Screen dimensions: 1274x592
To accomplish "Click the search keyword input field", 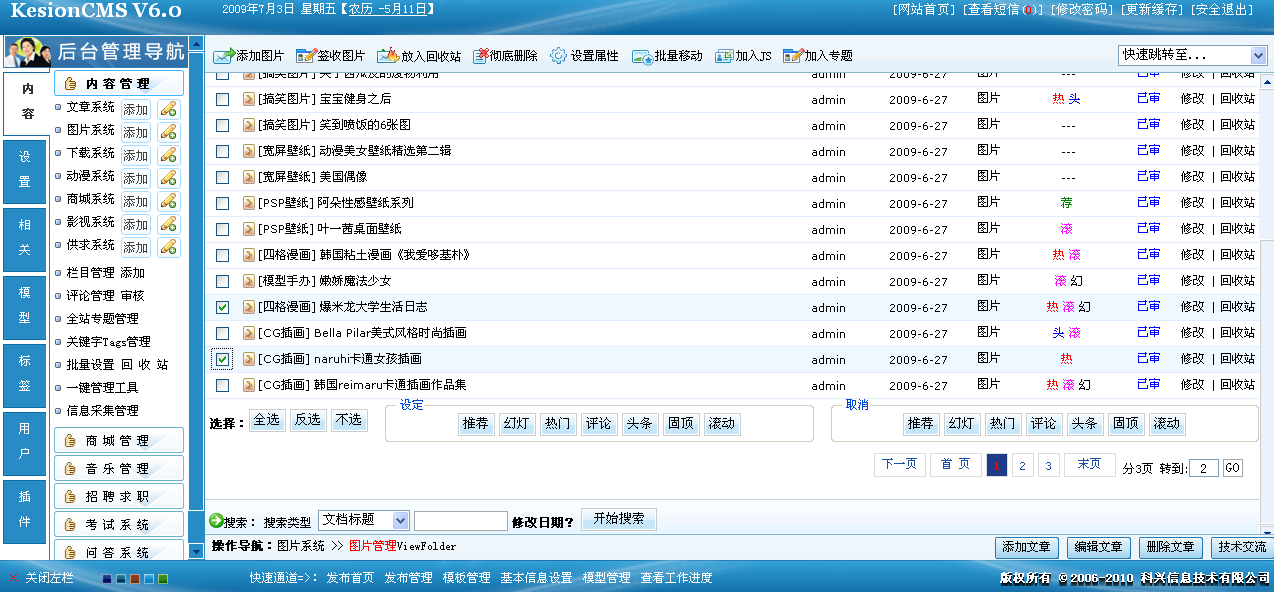I will [x=460, y=521].
